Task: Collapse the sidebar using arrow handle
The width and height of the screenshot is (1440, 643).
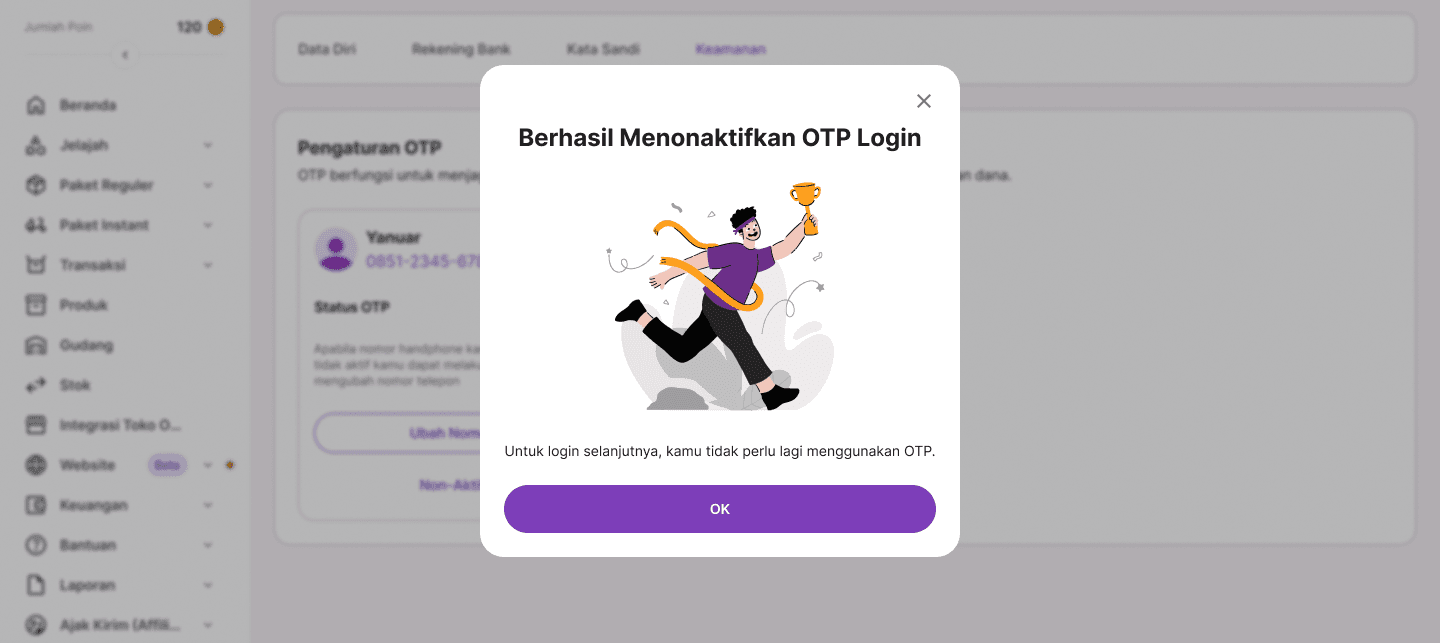Action: (x=125, y=55)
